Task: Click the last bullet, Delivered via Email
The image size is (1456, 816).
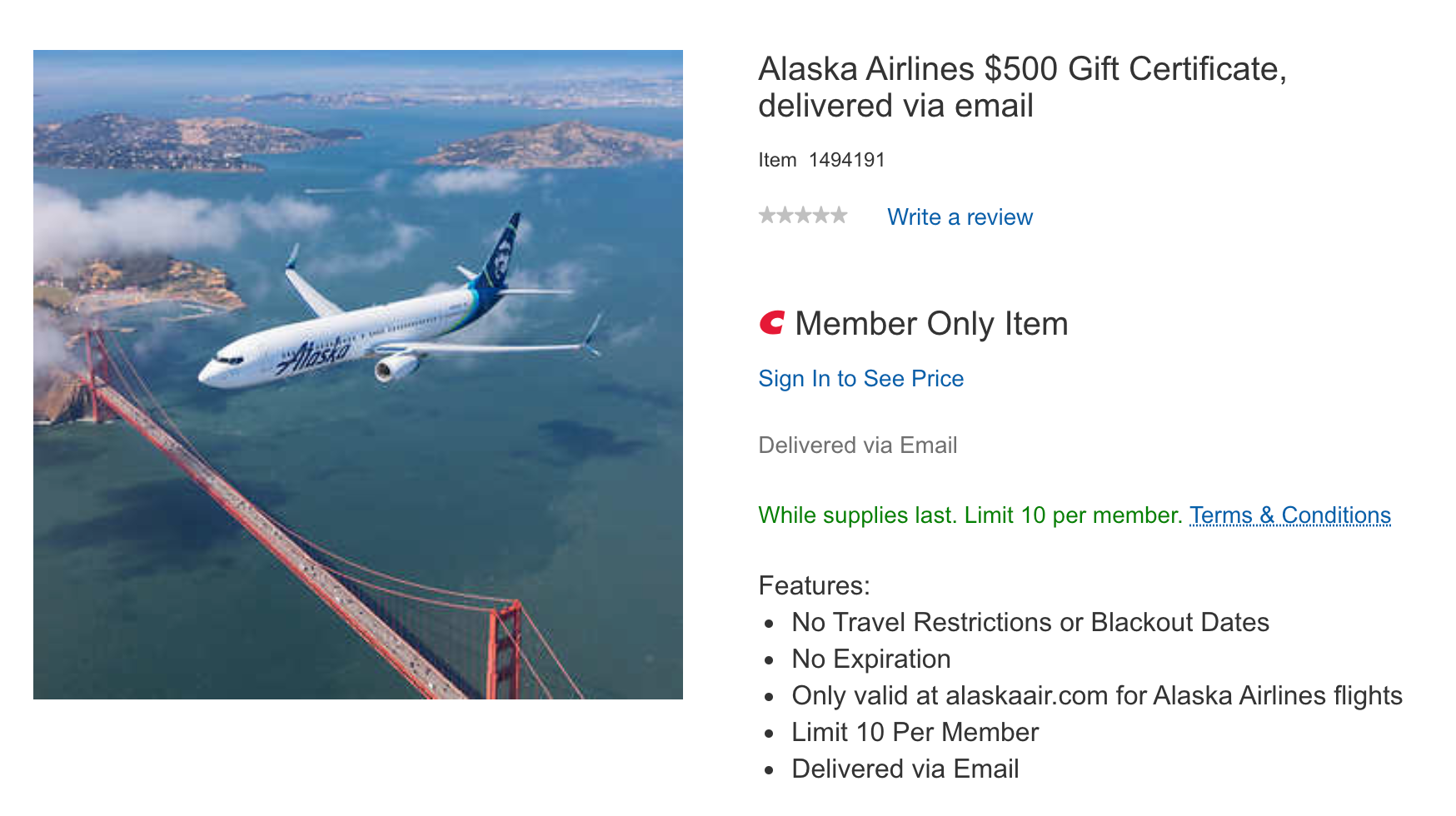Action: pos(905,769)
